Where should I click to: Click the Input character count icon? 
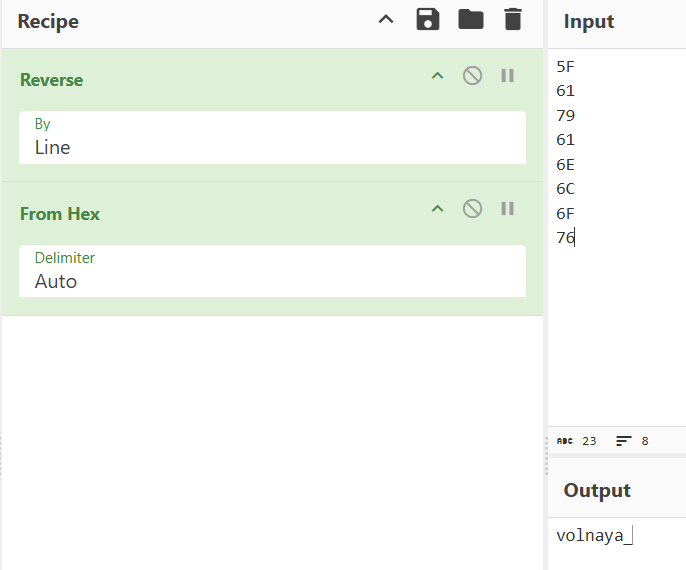pyautogui.click(x=565, y=441)
